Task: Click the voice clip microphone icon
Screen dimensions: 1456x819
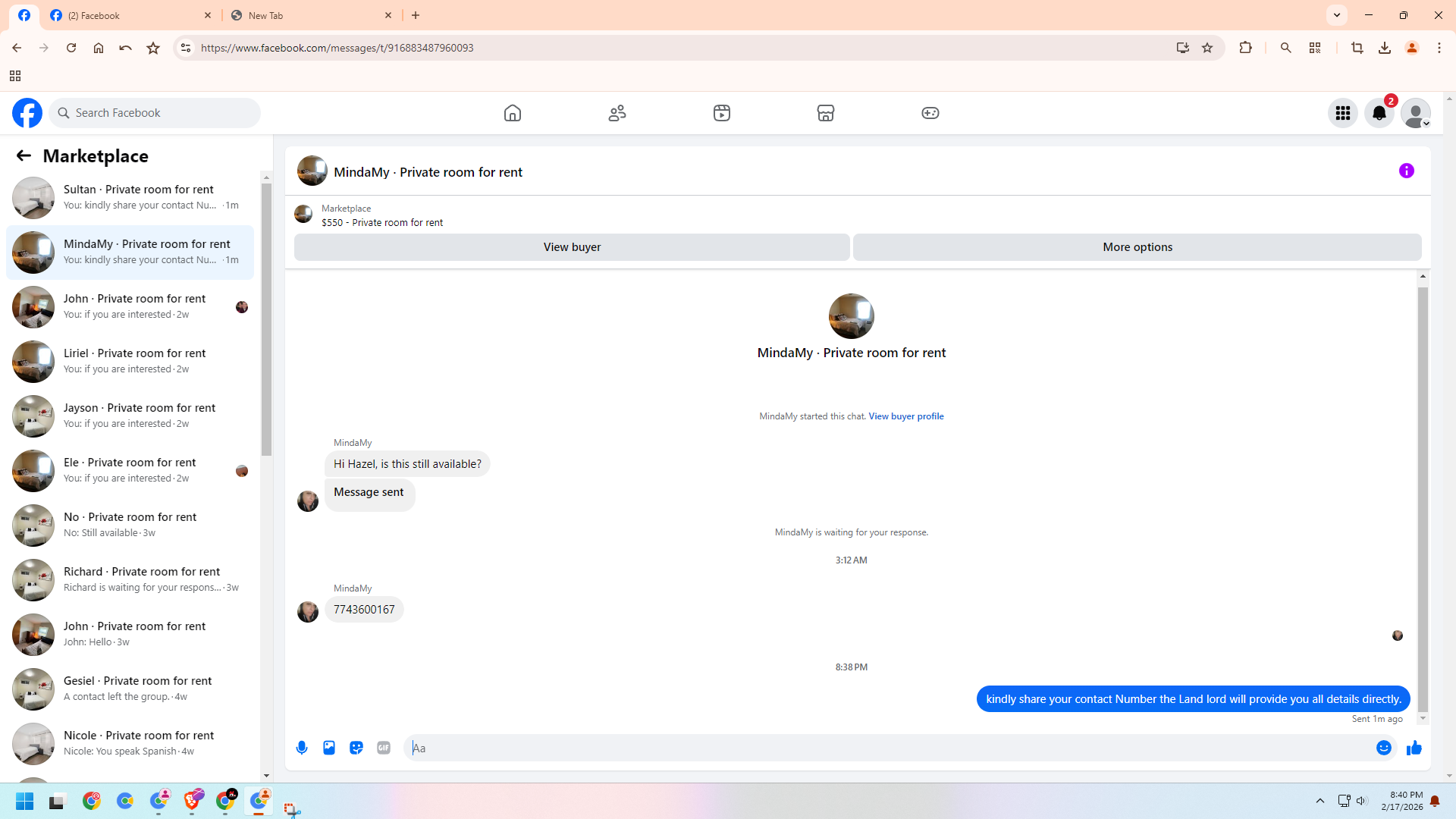Action: tap(302, 748)
